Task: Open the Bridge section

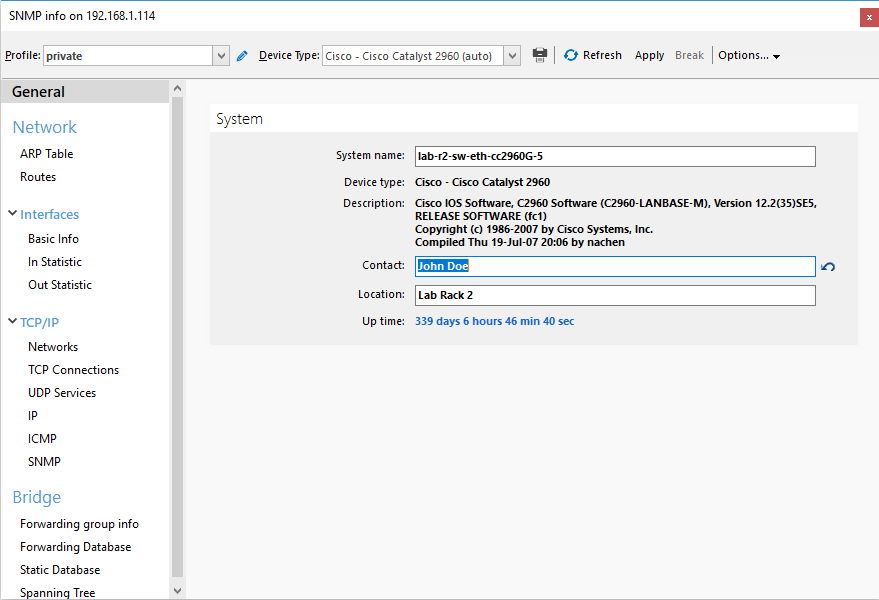Action: (36, 497)
